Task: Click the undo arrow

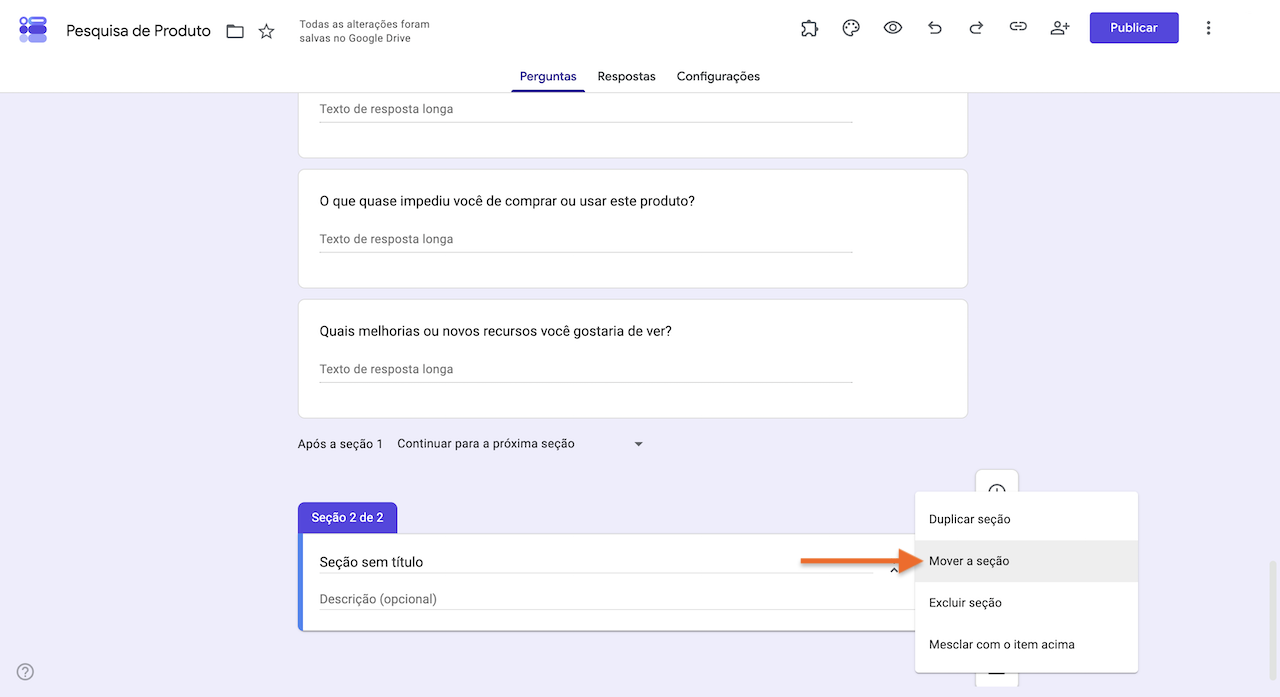Action: 935,28
